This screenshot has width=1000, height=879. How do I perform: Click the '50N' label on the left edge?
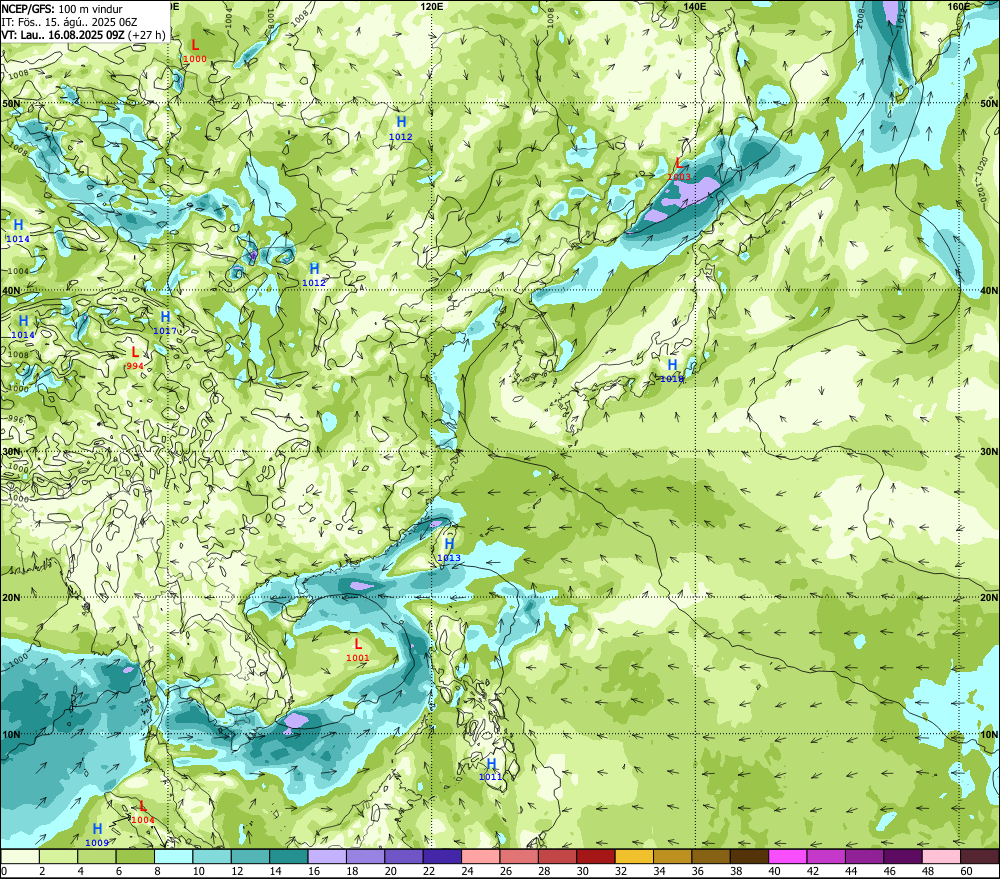(x=11, y=104)
